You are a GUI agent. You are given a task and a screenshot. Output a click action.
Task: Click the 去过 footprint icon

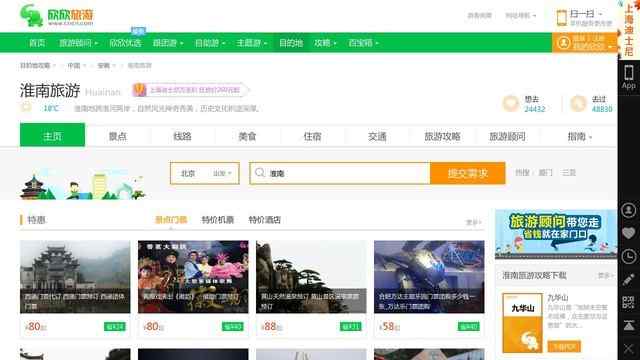(578, 104)
